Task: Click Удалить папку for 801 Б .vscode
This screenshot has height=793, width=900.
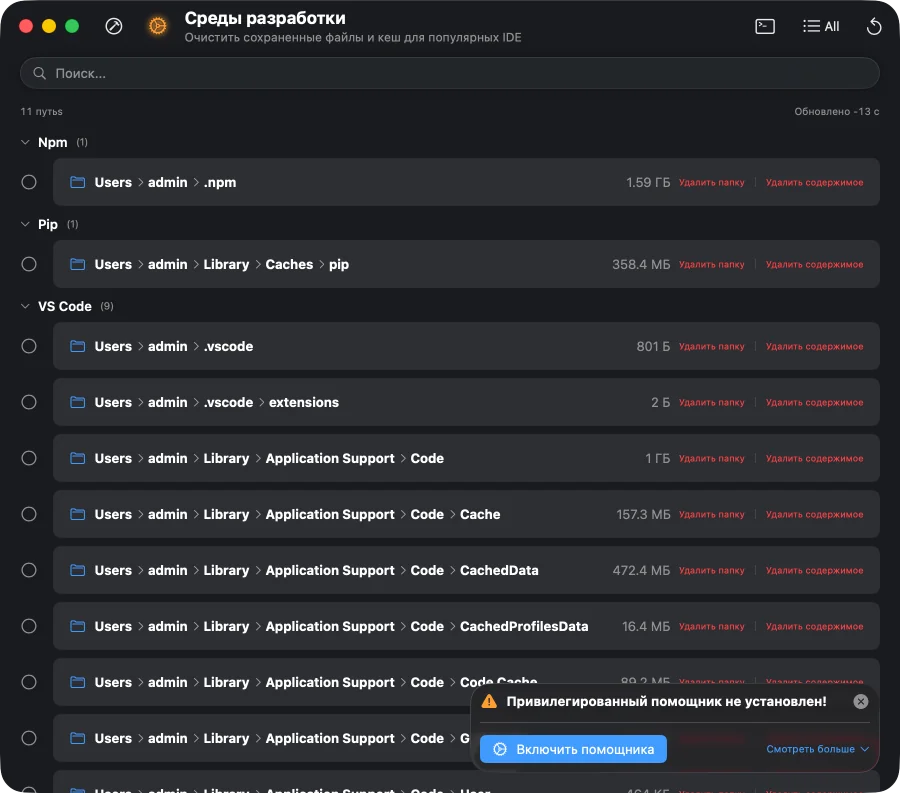Action: click(712, 347)
